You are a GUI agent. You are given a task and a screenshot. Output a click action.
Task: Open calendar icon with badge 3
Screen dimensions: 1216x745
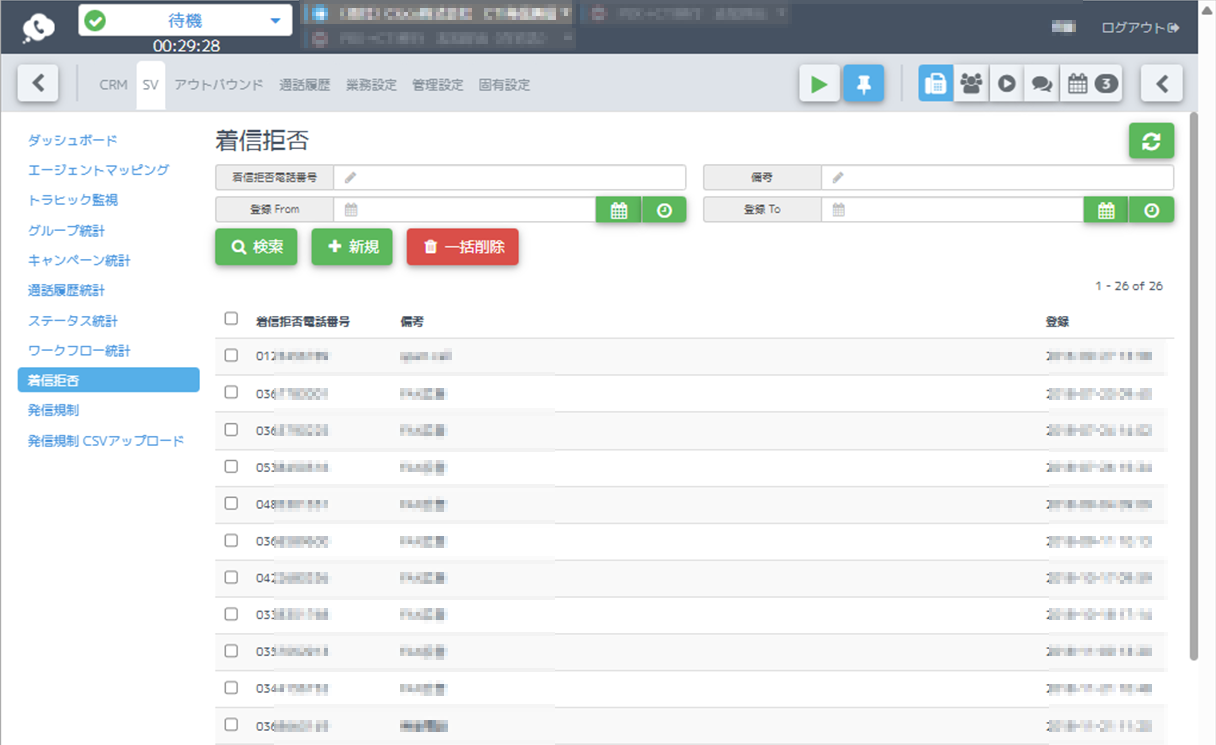[x=1090, y=84]
